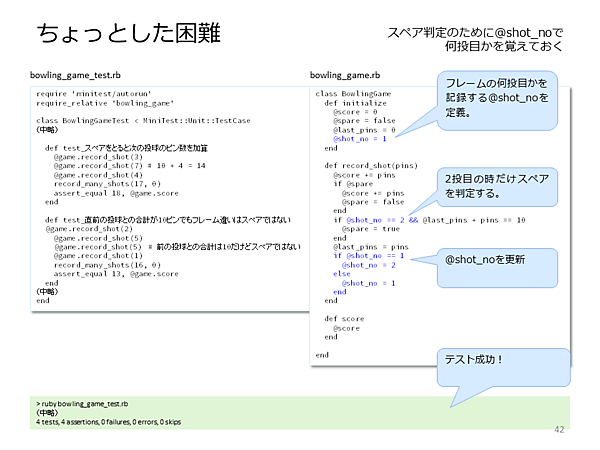Click the line "@game.record_shot(1)"
Screen dimensions: 600x450
(x=98, y=256)
